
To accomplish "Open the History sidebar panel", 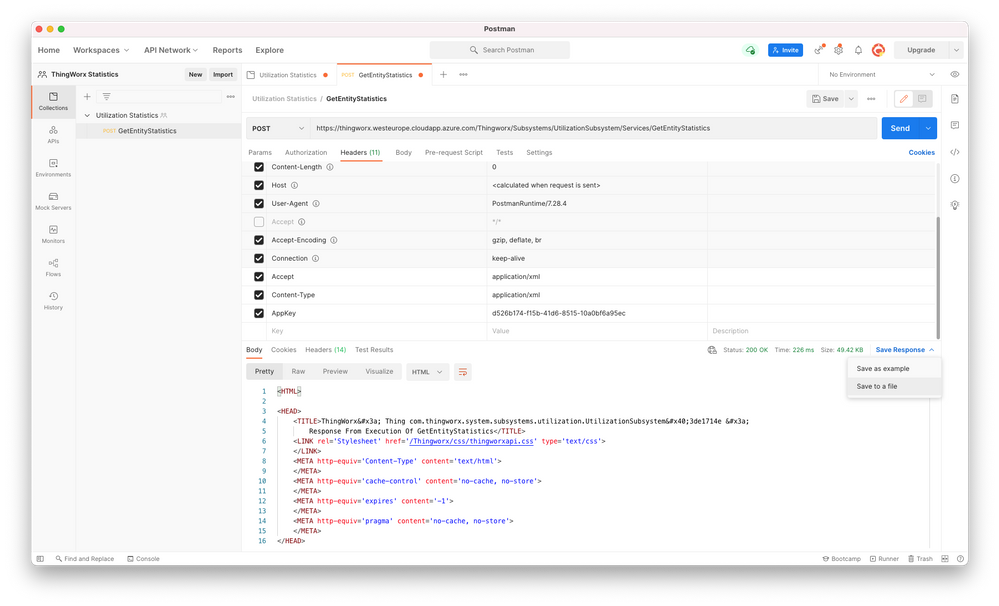I will click(x=53, y=300).
